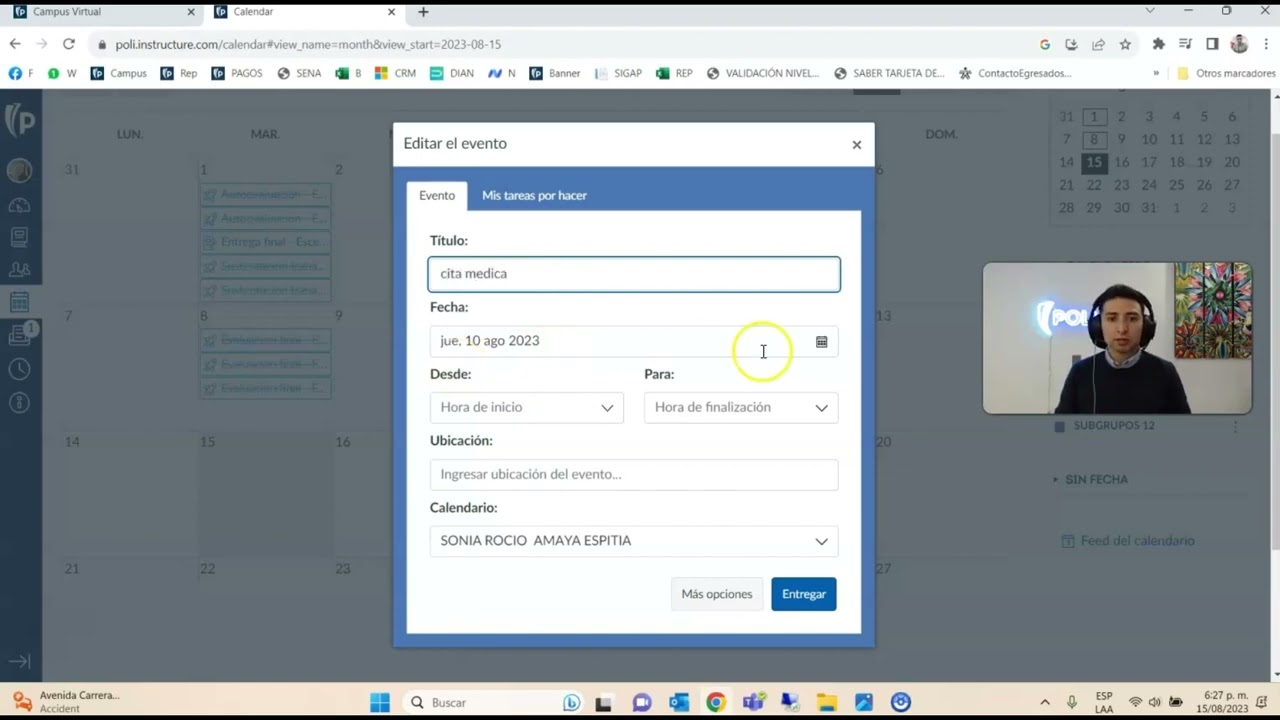1280x720 pixels.
Task: Open the Inbox with unread notification
Action: coord(20,333)
